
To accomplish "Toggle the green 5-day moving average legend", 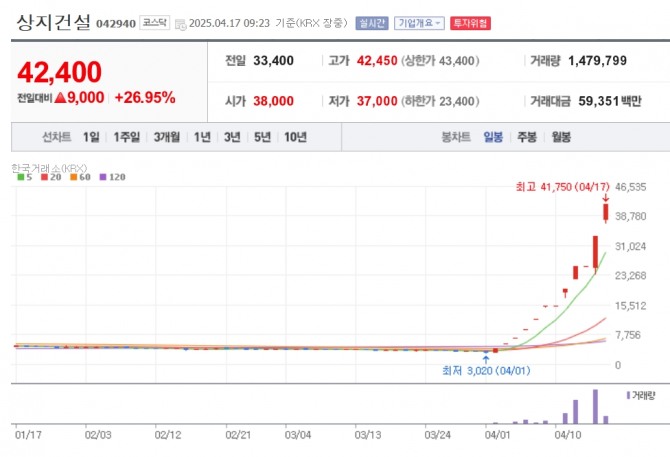I will click(24, 177).
